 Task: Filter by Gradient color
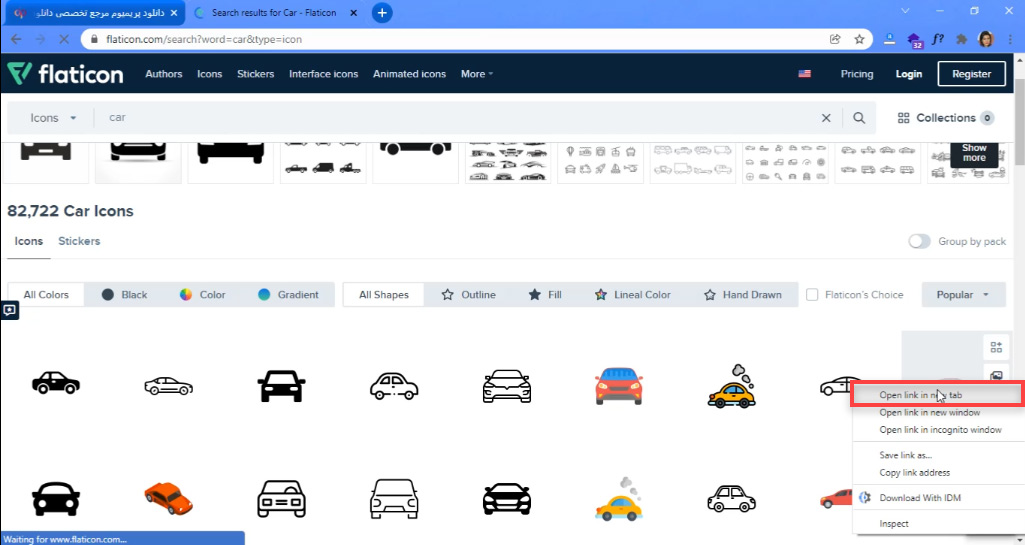point(288,295)
